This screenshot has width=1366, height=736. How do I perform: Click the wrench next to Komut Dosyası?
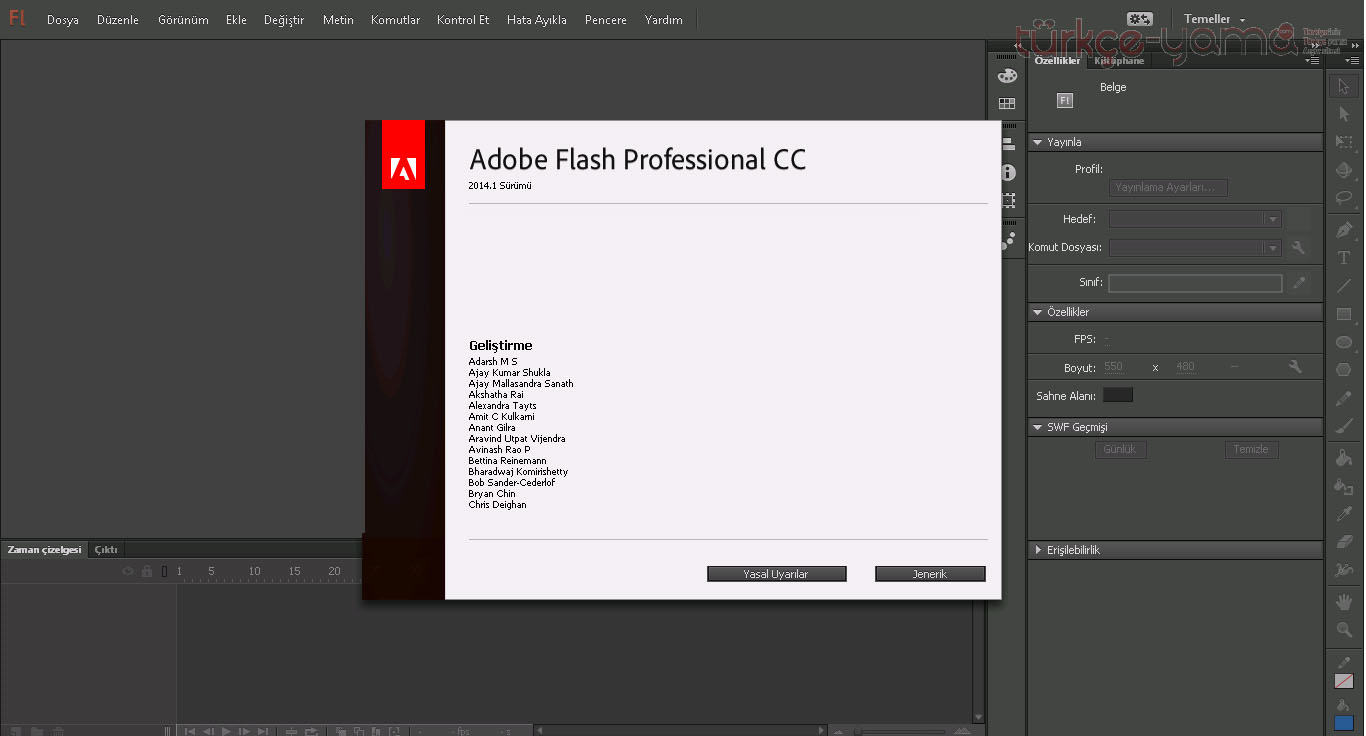coord(1298,248)
